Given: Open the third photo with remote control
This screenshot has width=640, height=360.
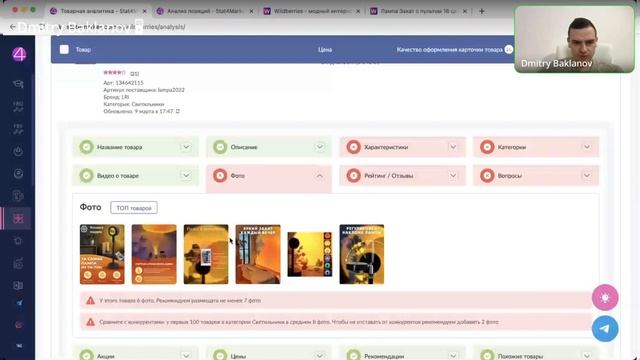Looking at the screenshot, I should (x=206, y=254).
